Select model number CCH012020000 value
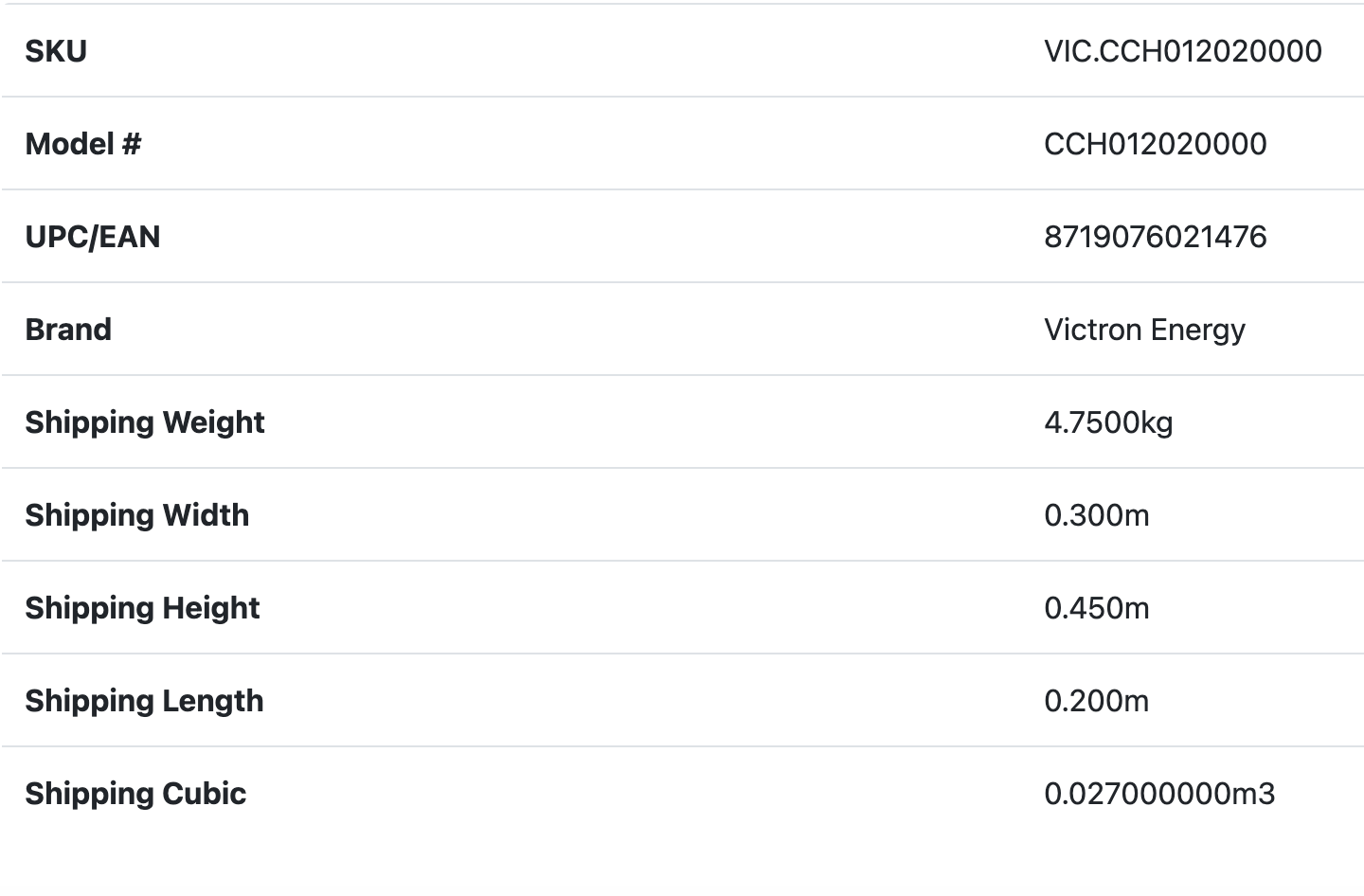This screenshot has width=1364, height=896. point(1155,144)
